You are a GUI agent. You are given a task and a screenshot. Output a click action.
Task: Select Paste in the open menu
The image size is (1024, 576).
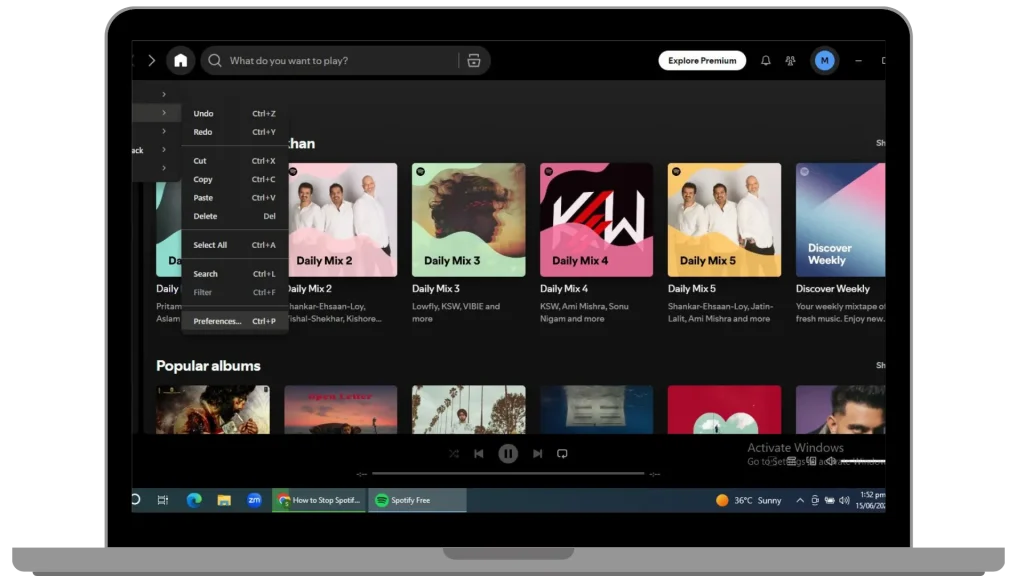234,197
